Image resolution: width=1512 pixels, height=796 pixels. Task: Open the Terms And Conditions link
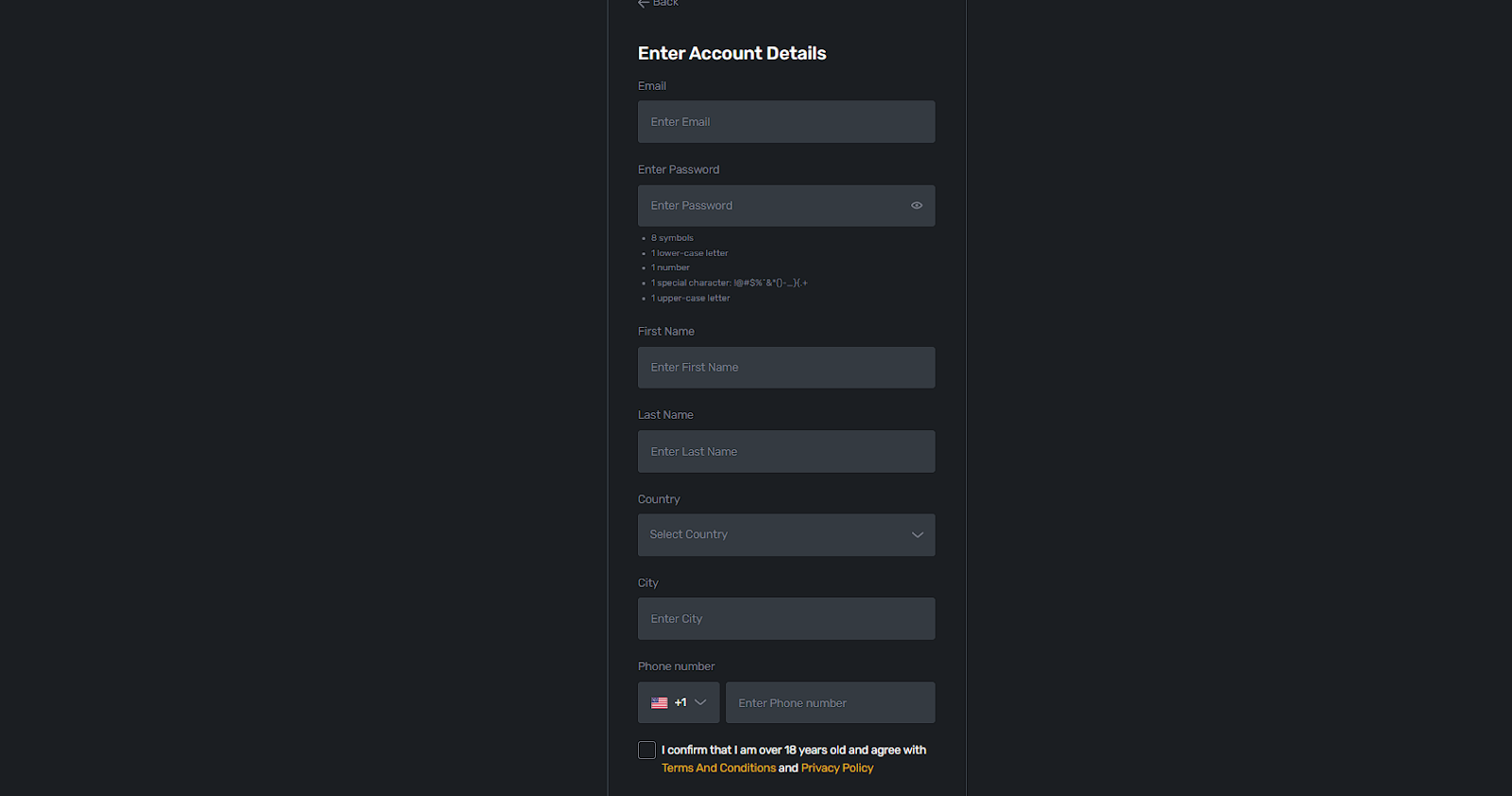coord(718,768)
